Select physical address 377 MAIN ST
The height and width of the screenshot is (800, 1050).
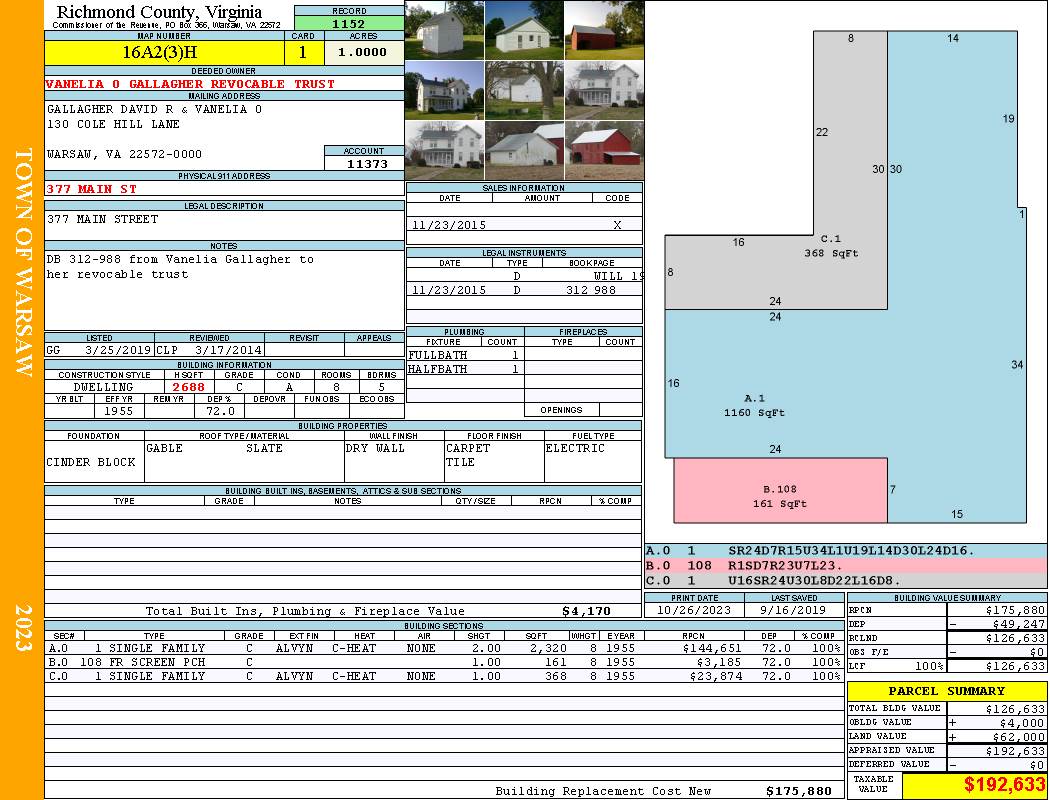point(91,189)
